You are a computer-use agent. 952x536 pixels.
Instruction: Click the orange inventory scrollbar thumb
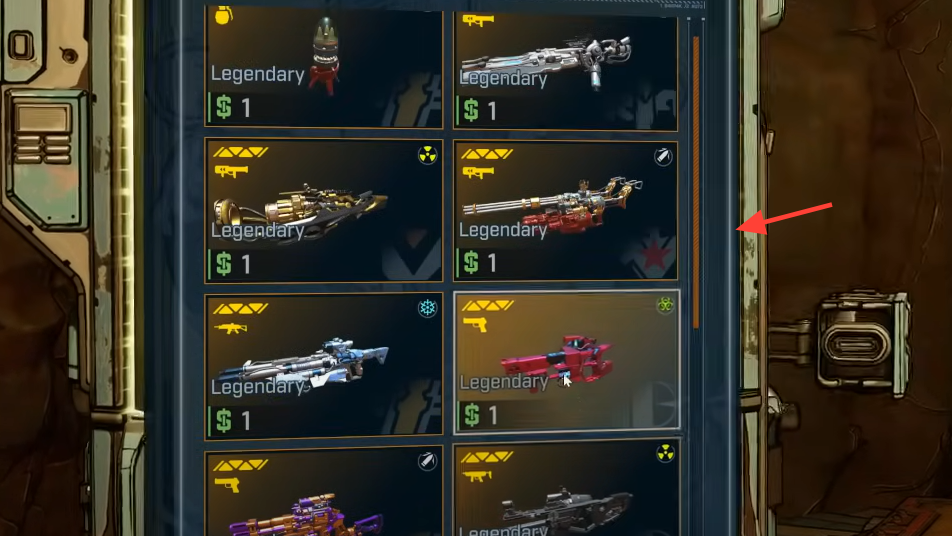pyautogui.click(x=696, y=182)
